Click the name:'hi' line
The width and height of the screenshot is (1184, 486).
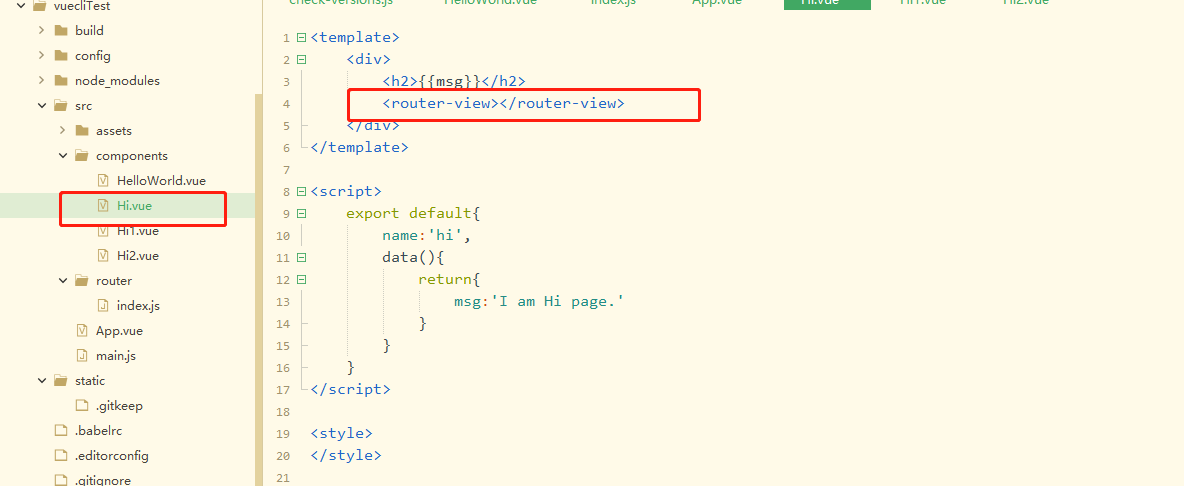[x=427, y=235]
